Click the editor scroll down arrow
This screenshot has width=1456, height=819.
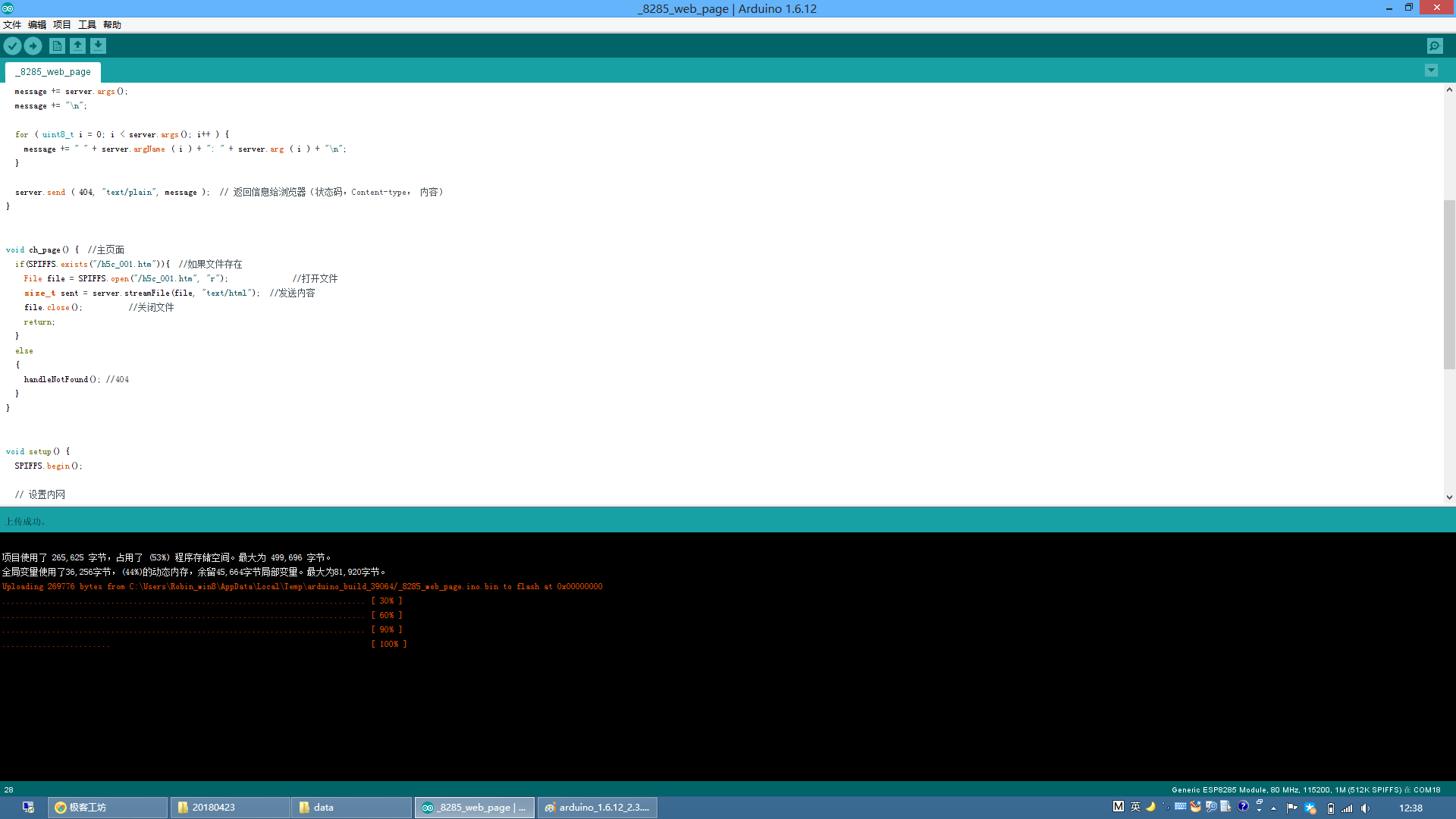1449,497
